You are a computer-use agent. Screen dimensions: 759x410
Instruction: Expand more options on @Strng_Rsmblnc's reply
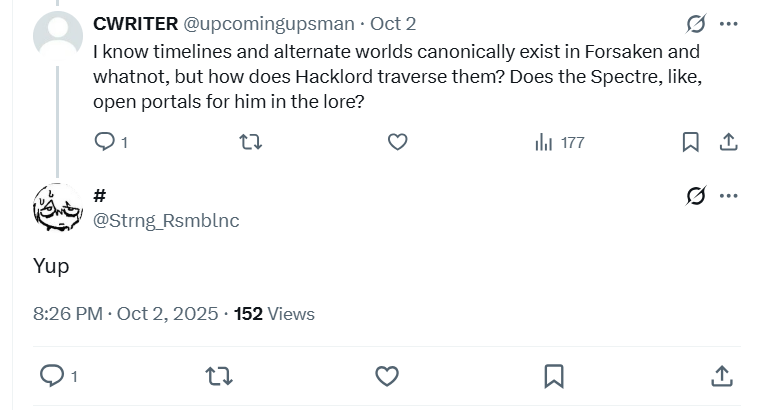pyautogui.click(x=729, y=196)
